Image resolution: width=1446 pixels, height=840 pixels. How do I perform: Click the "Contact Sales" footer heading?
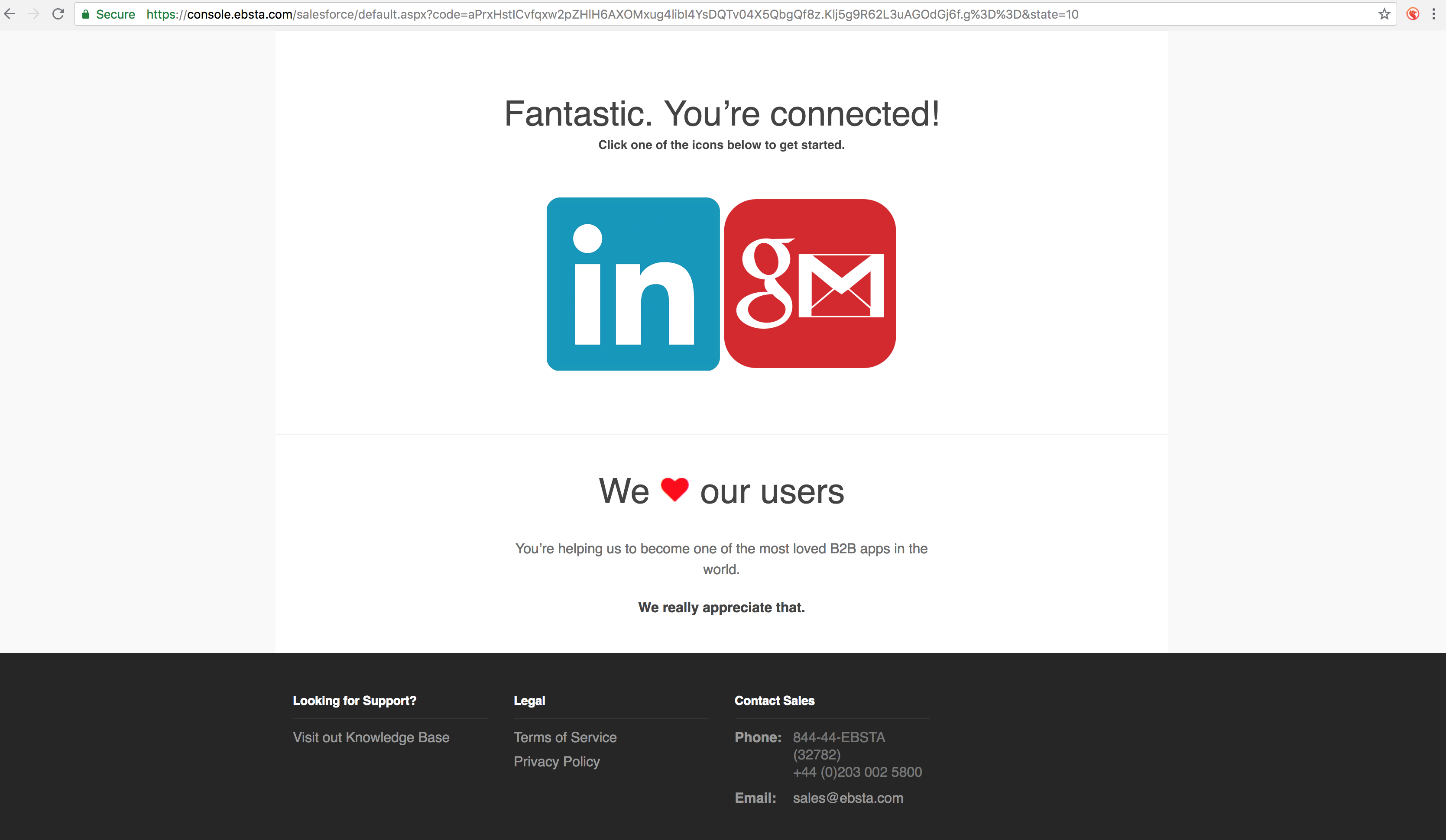coord(774,701)
